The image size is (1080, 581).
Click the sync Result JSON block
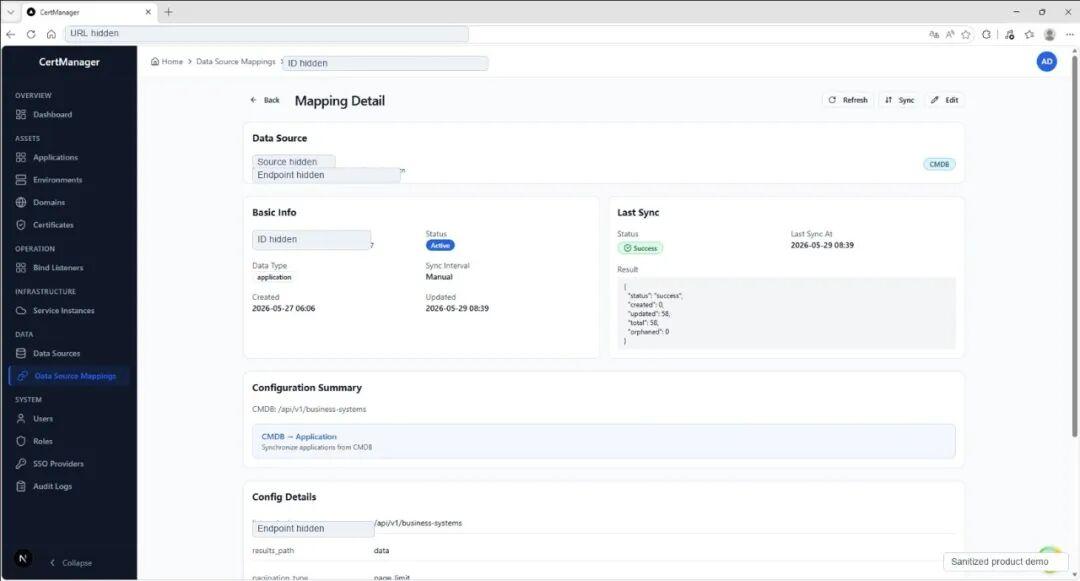786,313
